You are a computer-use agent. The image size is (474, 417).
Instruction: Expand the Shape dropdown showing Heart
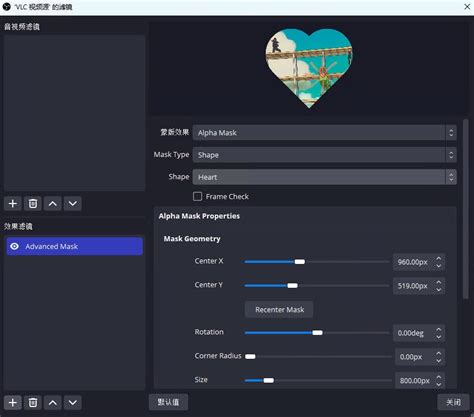pyautogui.click(x=324, y=177)
